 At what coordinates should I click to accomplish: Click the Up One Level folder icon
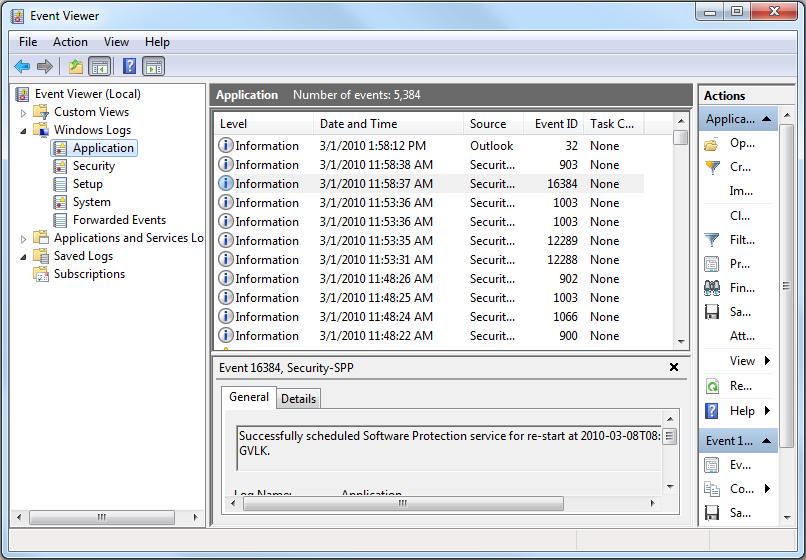click(76, 67)
